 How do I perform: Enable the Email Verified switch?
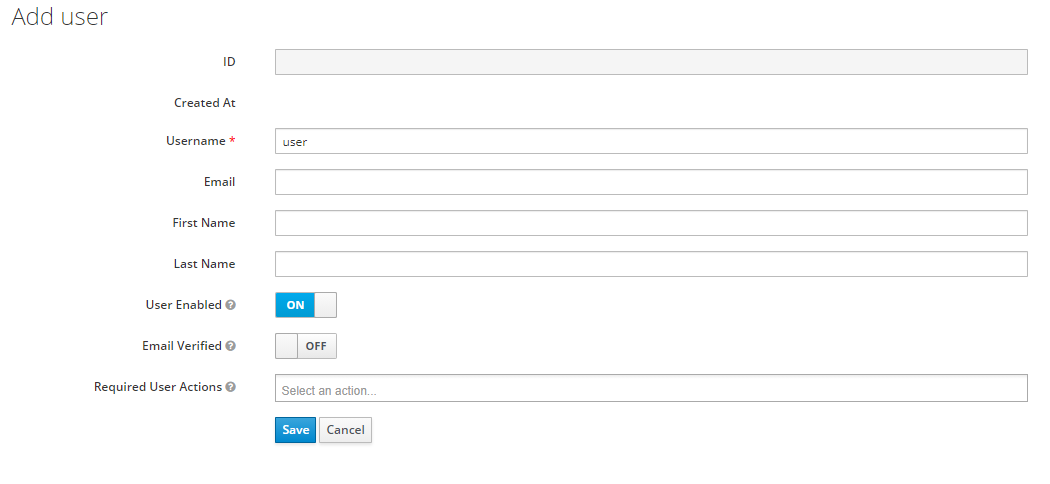tap(306, 346)
